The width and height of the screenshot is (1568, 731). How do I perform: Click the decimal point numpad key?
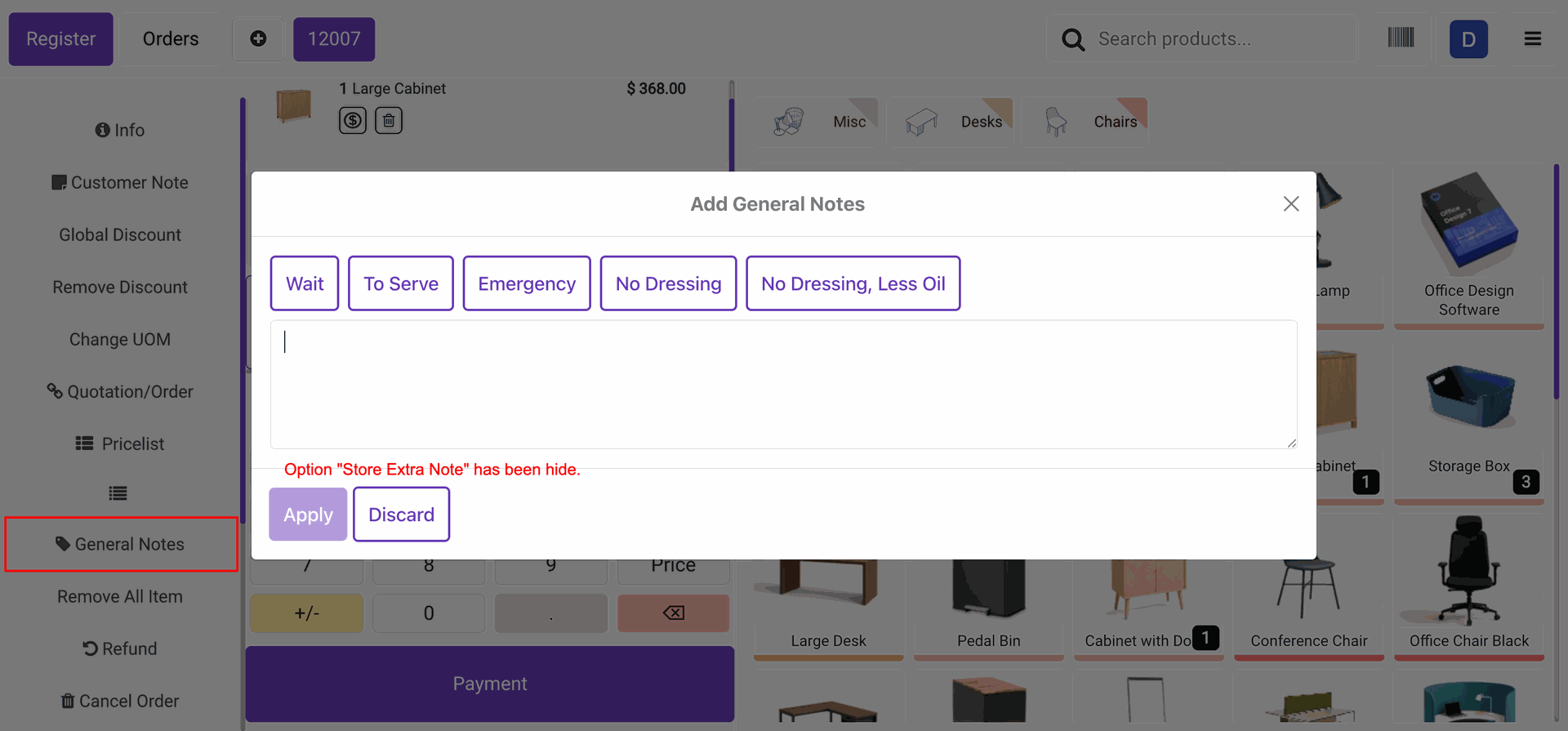pyautogui.click(x=551, y=613)
